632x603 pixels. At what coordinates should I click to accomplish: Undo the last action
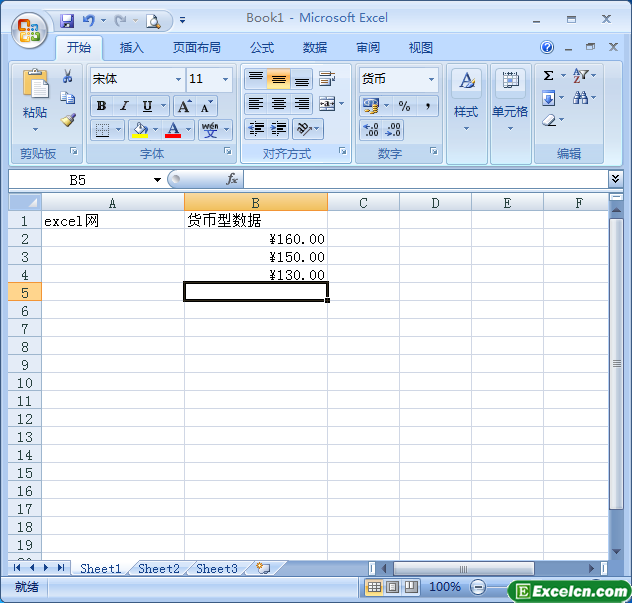(x=89, y=20)
